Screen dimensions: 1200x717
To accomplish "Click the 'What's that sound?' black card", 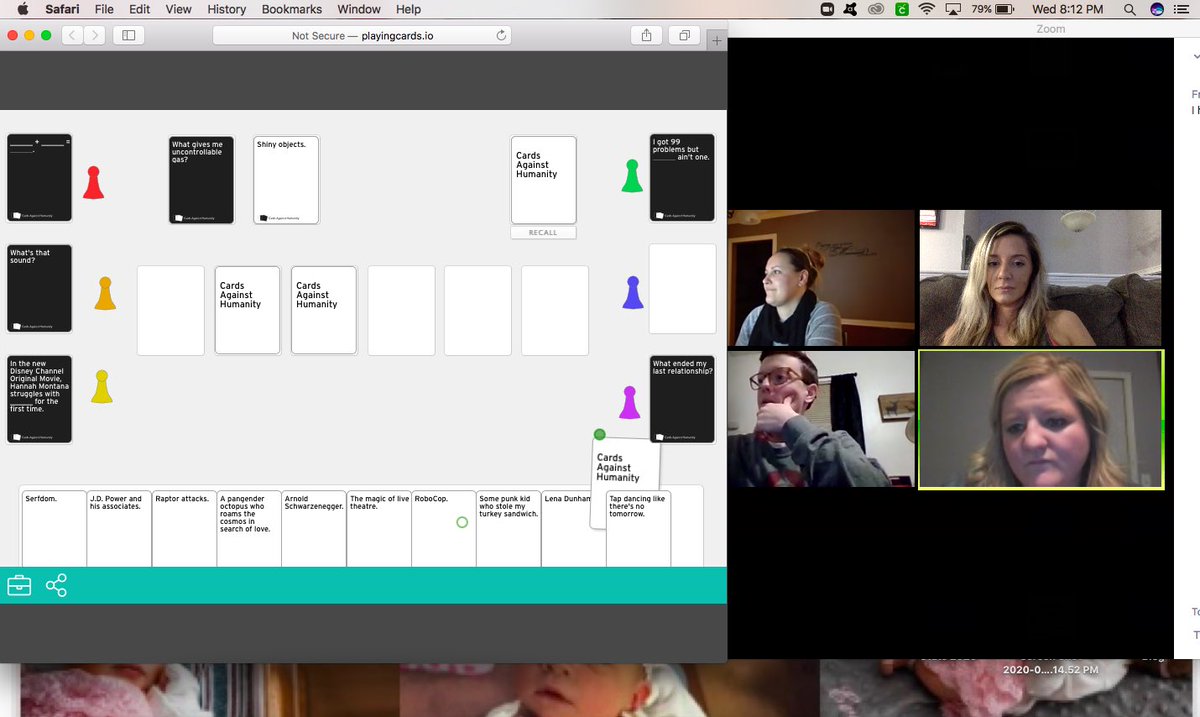I will [x=40, y=288].
